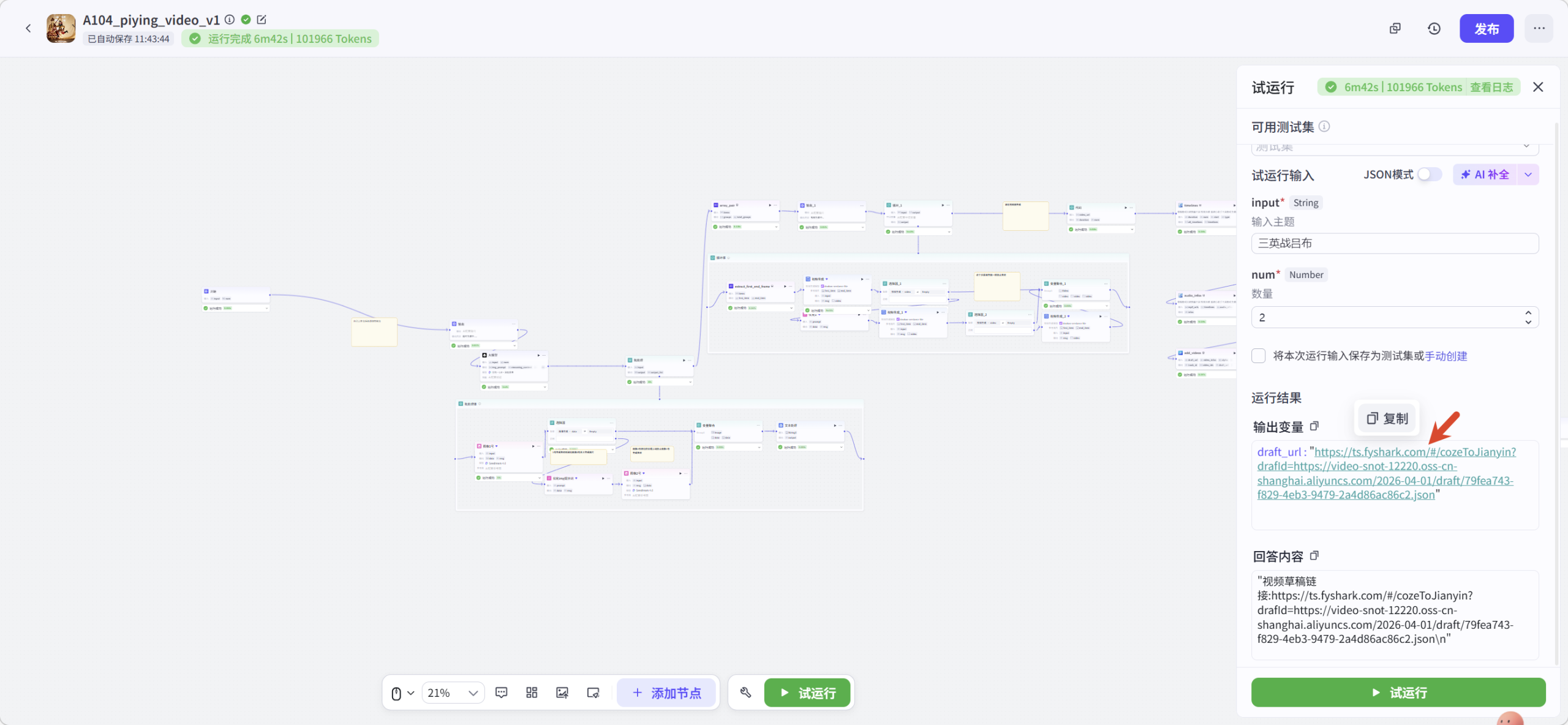
Task: Click the input topic text field
Action: tap(1394, 243)
